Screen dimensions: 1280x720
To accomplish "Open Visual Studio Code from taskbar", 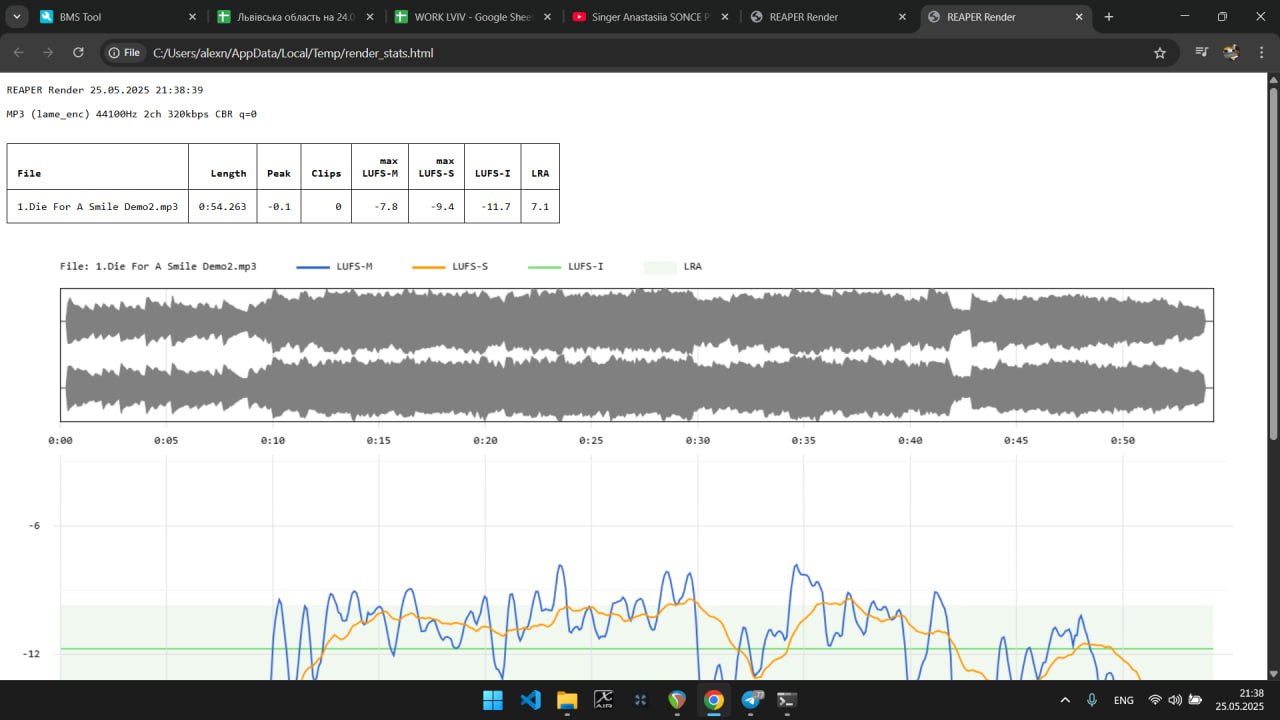I will 530,700.
